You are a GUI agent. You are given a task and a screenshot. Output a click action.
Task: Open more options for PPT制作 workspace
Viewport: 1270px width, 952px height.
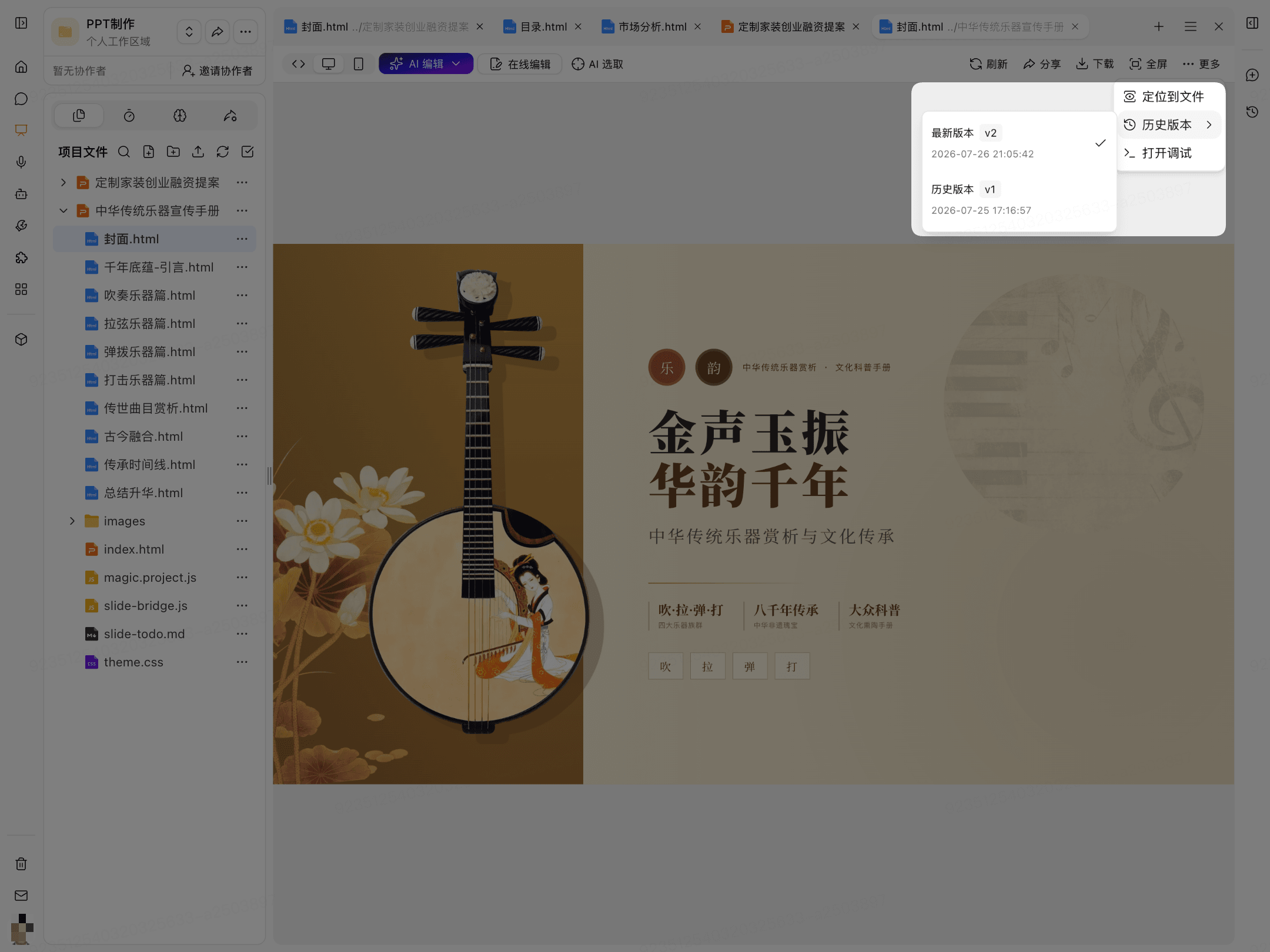246,32
